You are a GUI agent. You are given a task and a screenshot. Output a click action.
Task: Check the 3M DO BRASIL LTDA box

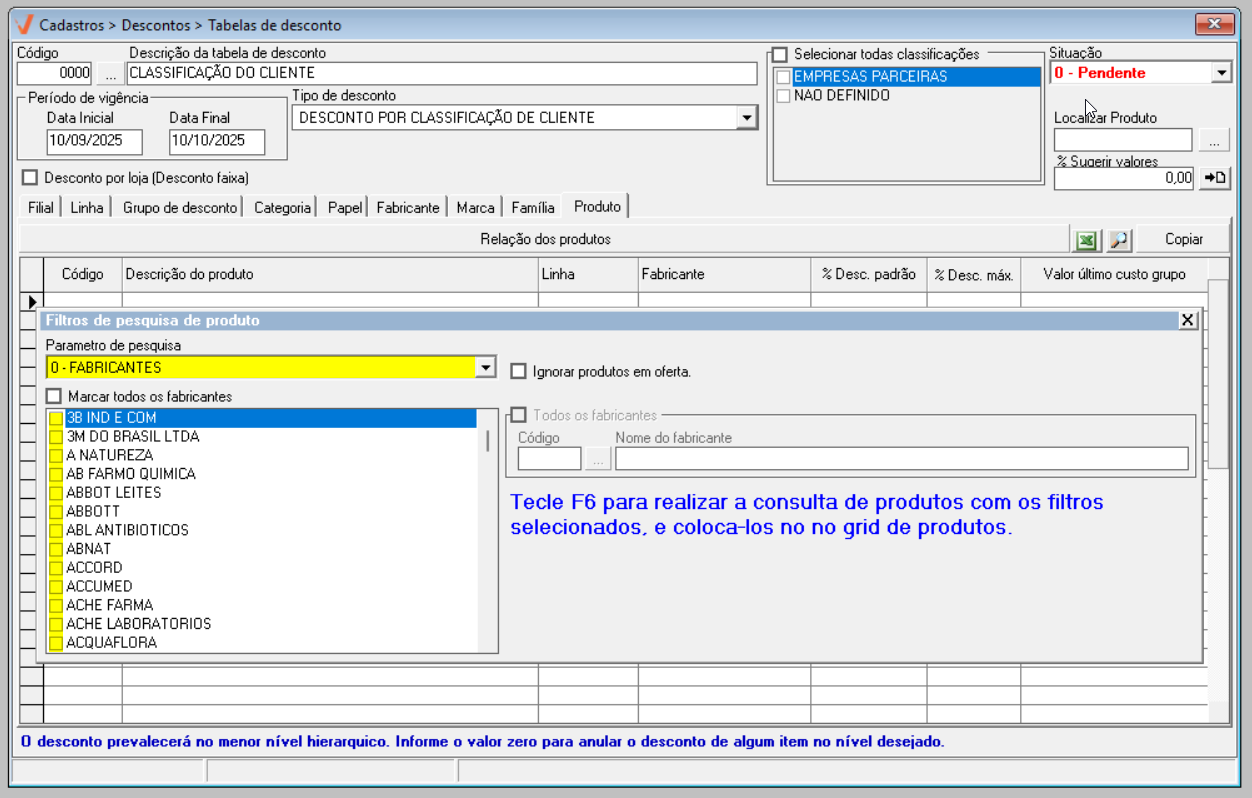(x=56, y=437)
